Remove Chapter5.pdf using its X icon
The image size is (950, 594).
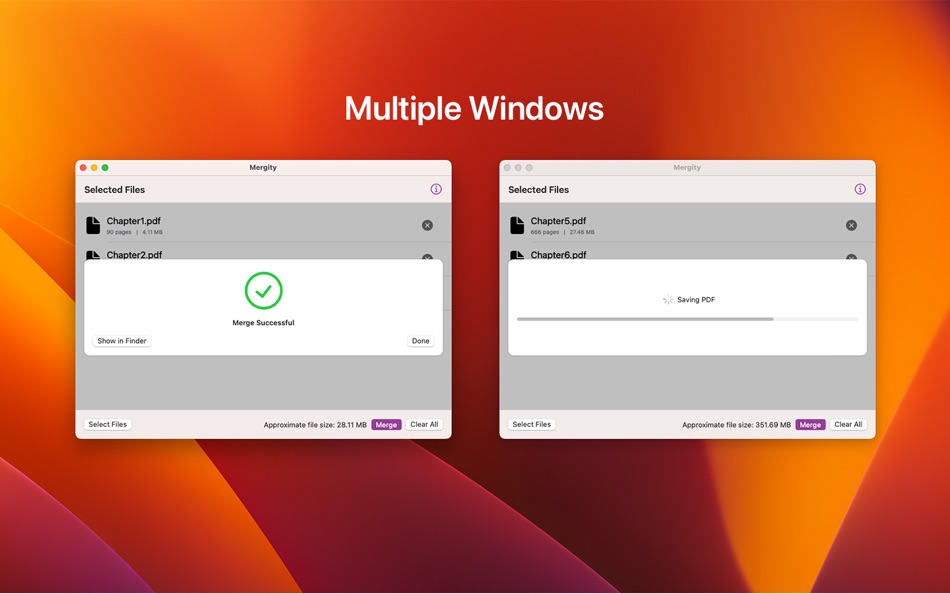pyautogui.click(x=851, y=225)
